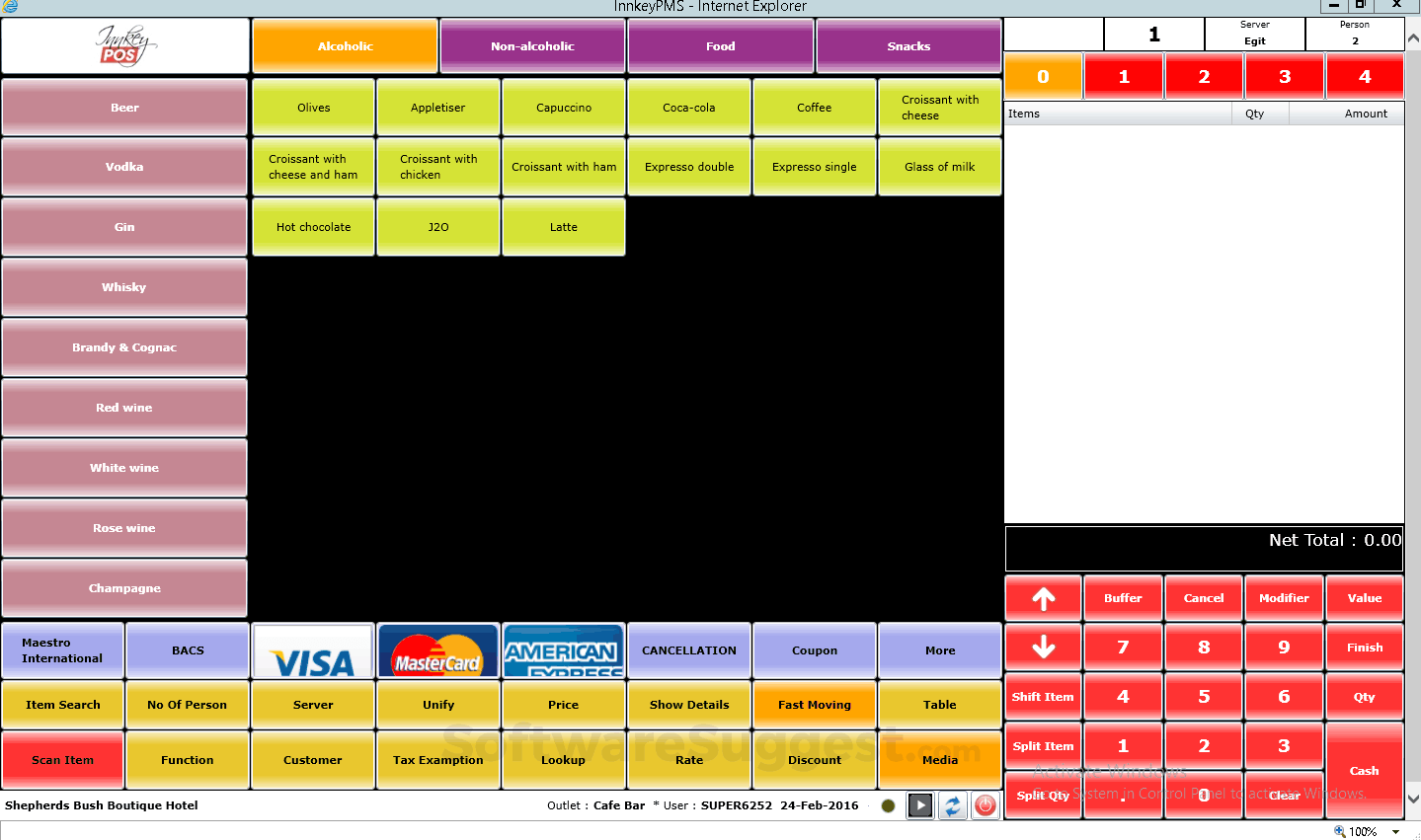Toggle the Media highlight mode
Viewport: 1421px width, 840px height.
coord(939,759)
